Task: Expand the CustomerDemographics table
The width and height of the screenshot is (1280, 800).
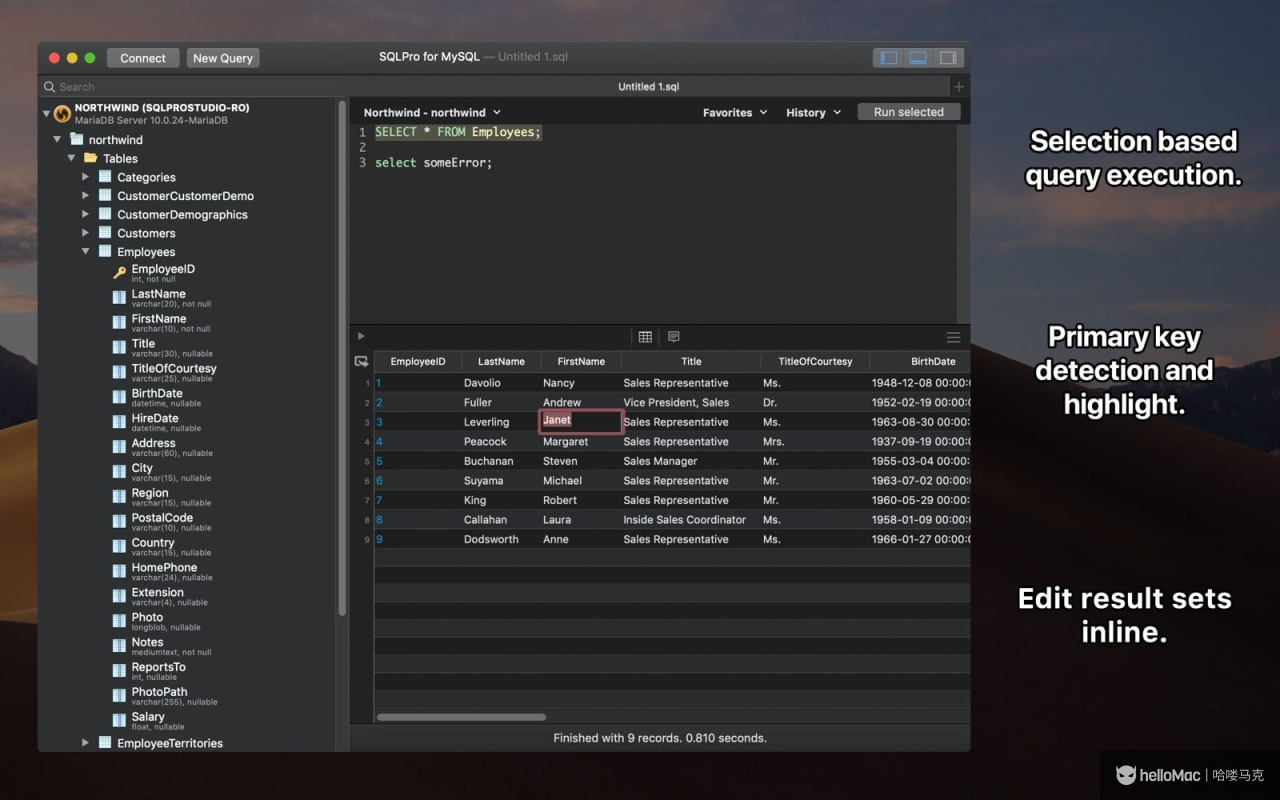Action: (86, 214)
